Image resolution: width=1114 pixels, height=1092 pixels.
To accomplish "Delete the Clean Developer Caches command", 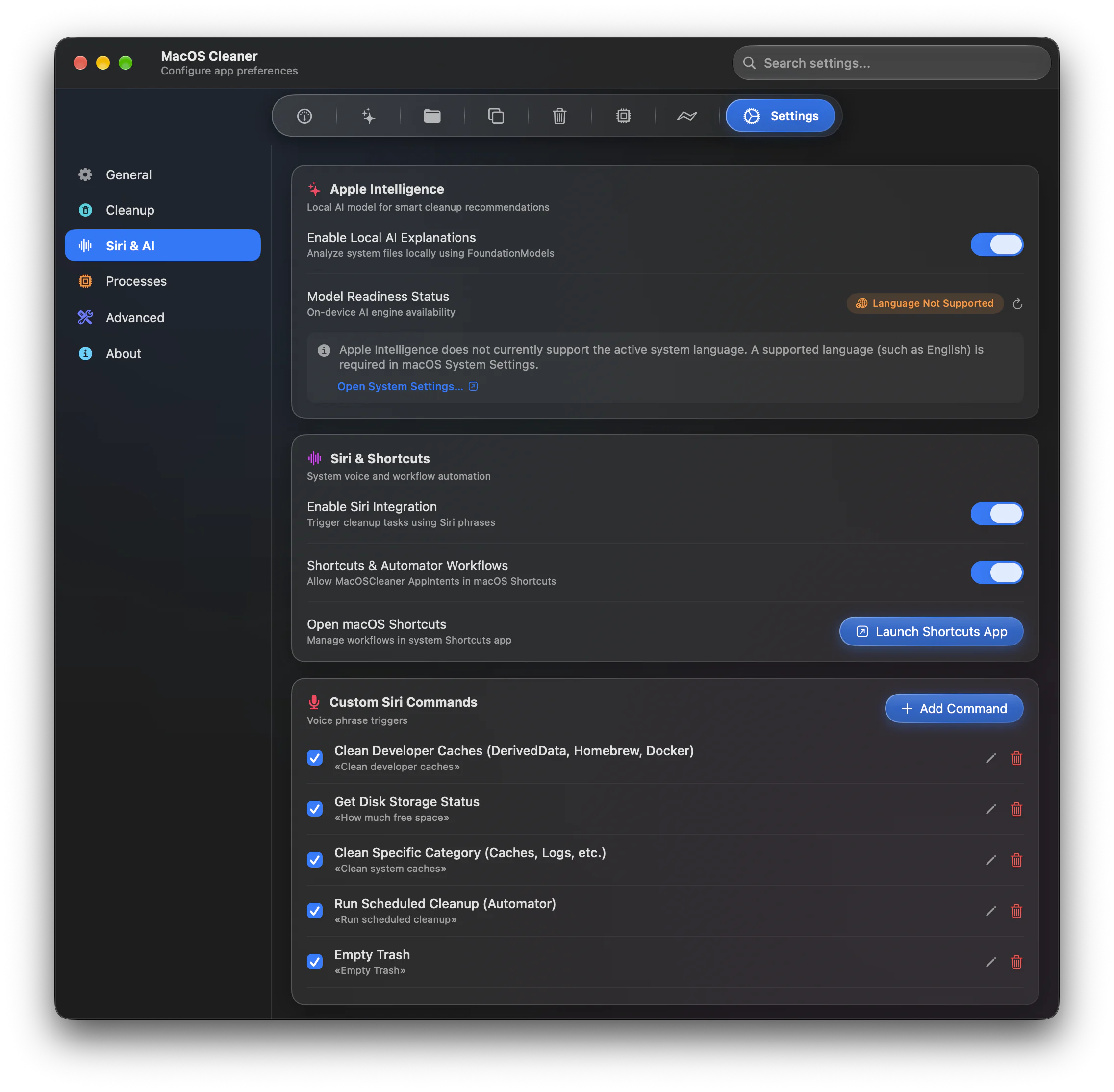I will (x=1016, y=758).
